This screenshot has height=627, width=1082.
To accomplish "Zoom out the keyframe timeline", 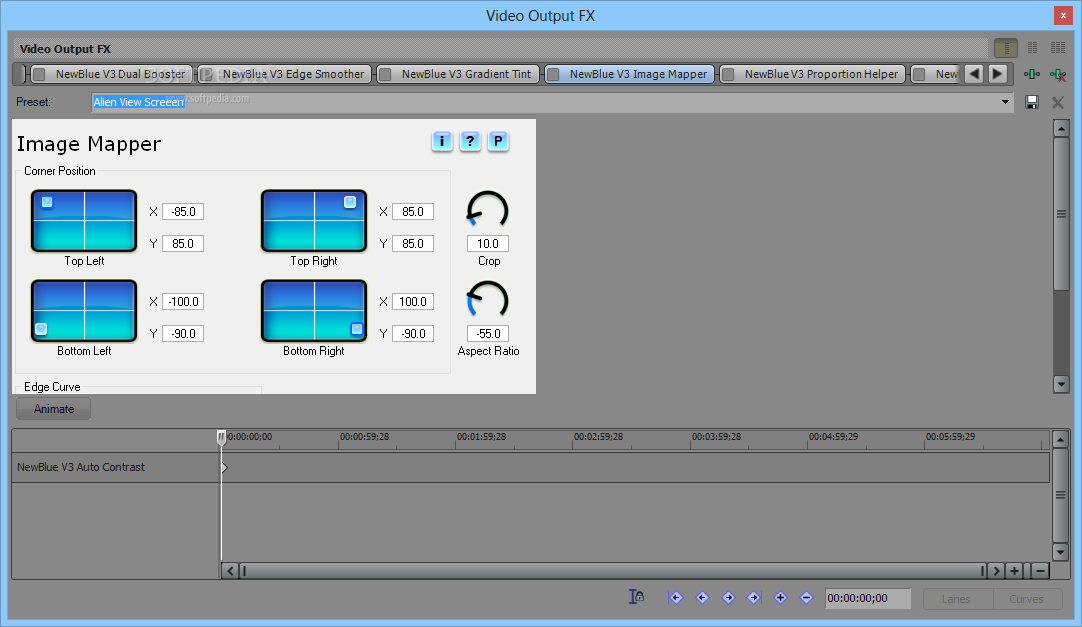I will 1041,570.
